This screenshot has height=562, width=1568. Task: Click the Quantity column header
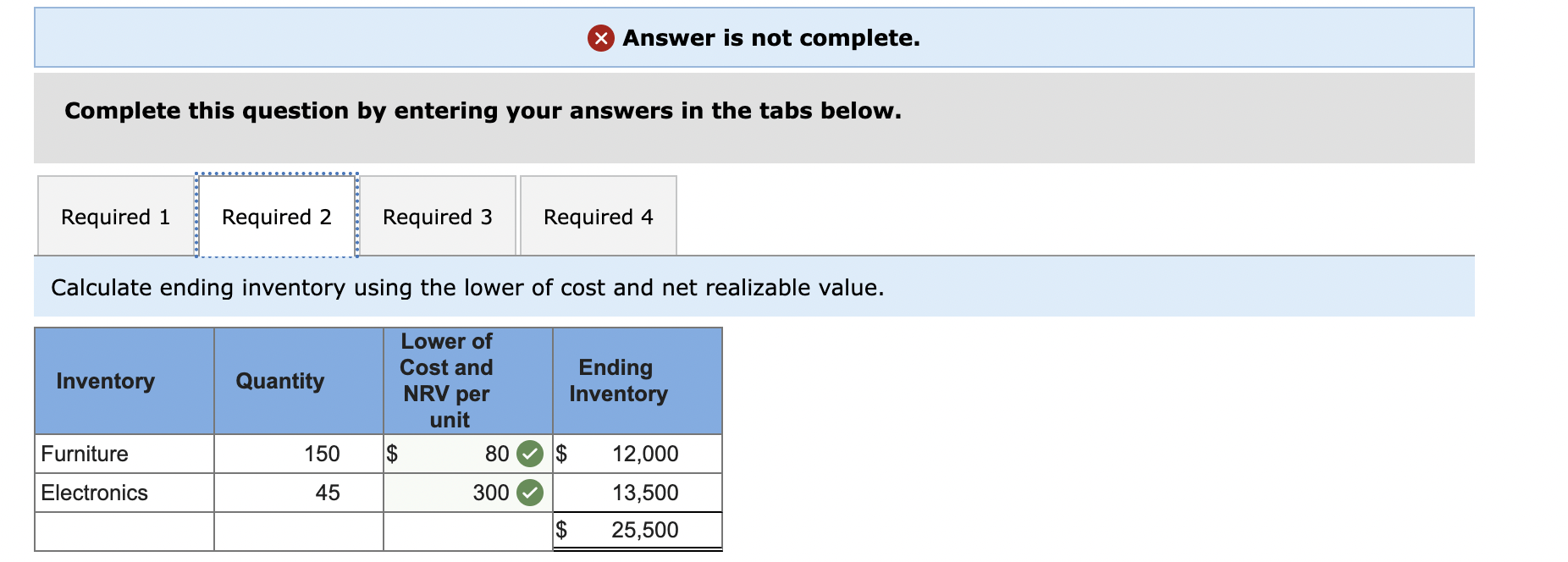pyautogui.click(x=279, y=382)
